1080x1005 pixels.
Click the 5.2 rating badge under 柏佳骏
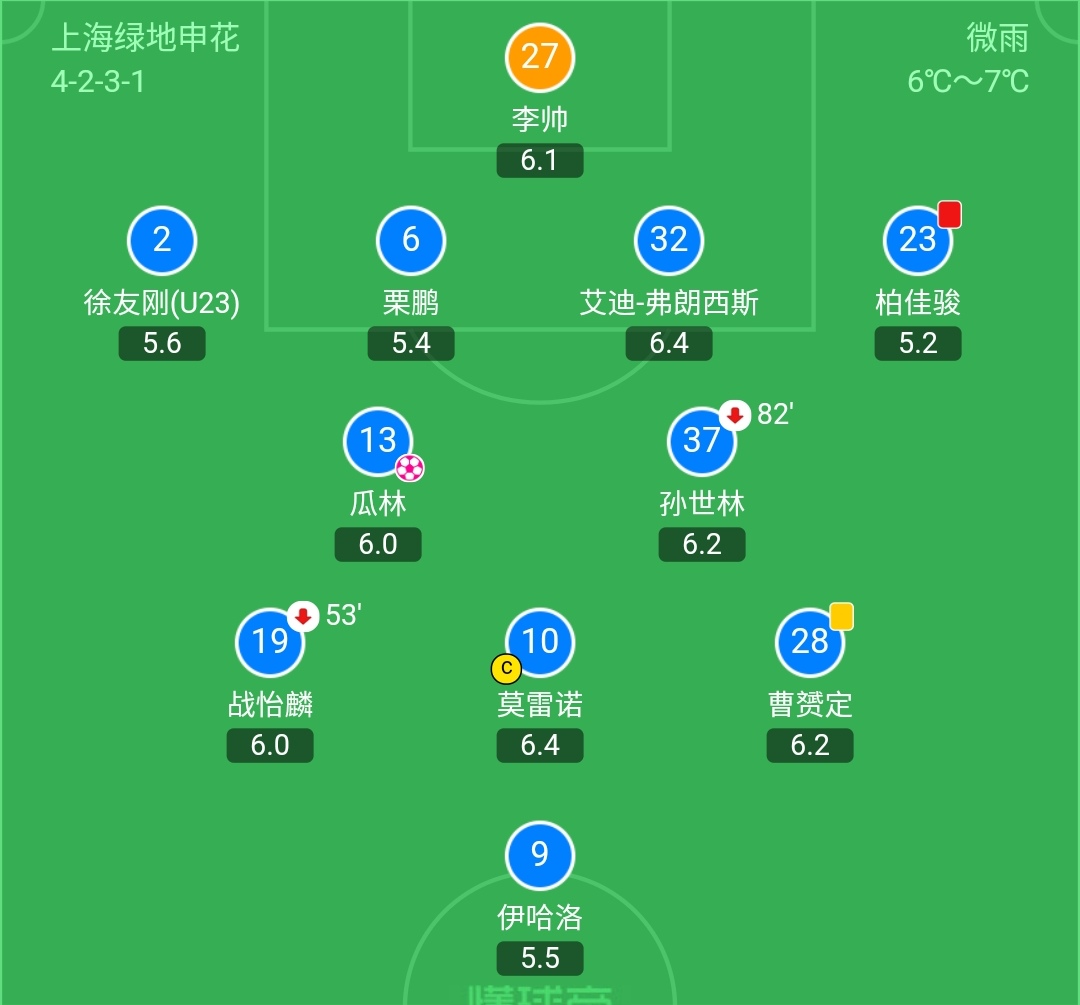click(918, 344)
